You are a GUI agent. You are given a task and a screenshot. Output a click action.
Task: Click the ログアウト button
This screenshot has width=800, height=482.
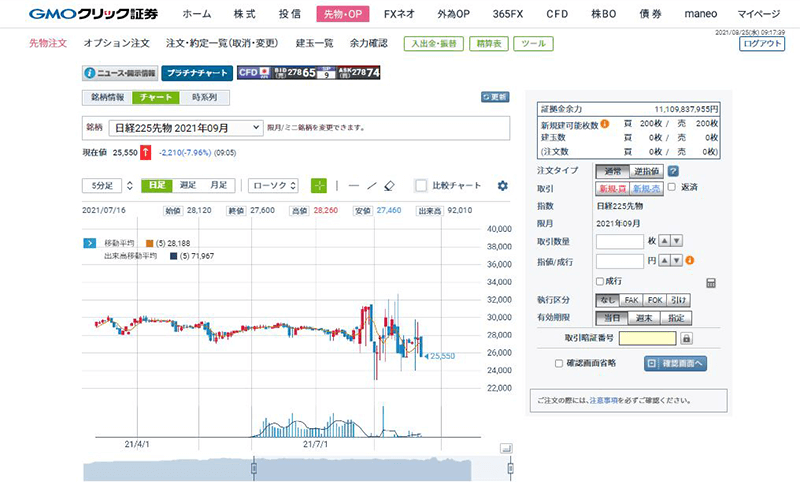761,44
